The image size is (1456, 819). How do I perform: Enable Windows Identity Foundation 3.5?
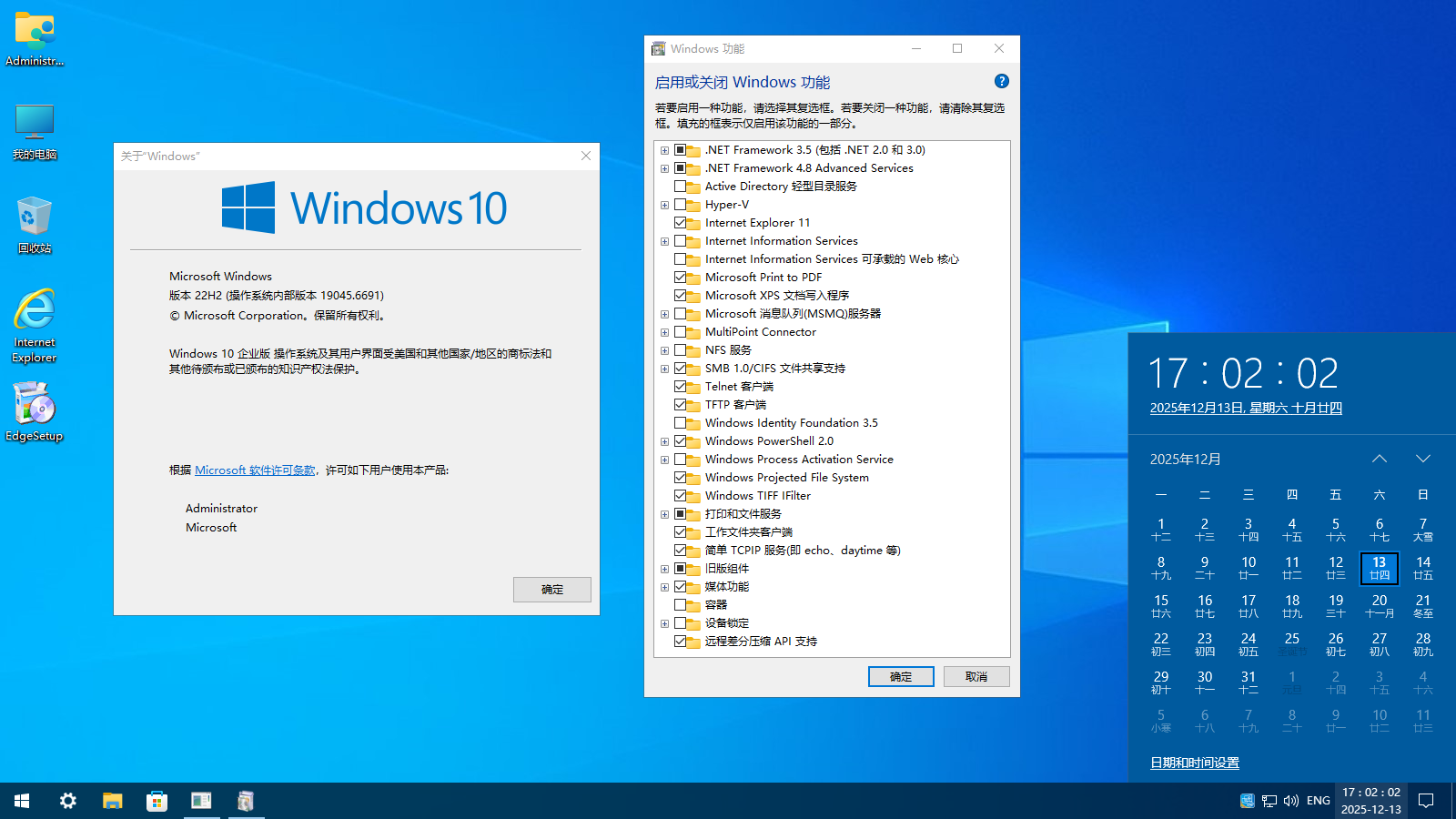point(680,423)
